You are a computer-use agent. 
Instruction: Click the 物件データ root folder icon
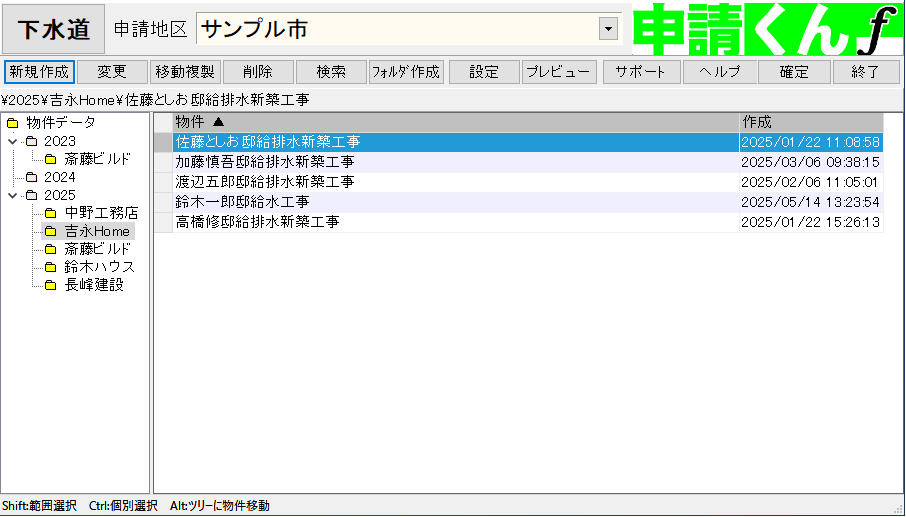click(x=12, y=123)
